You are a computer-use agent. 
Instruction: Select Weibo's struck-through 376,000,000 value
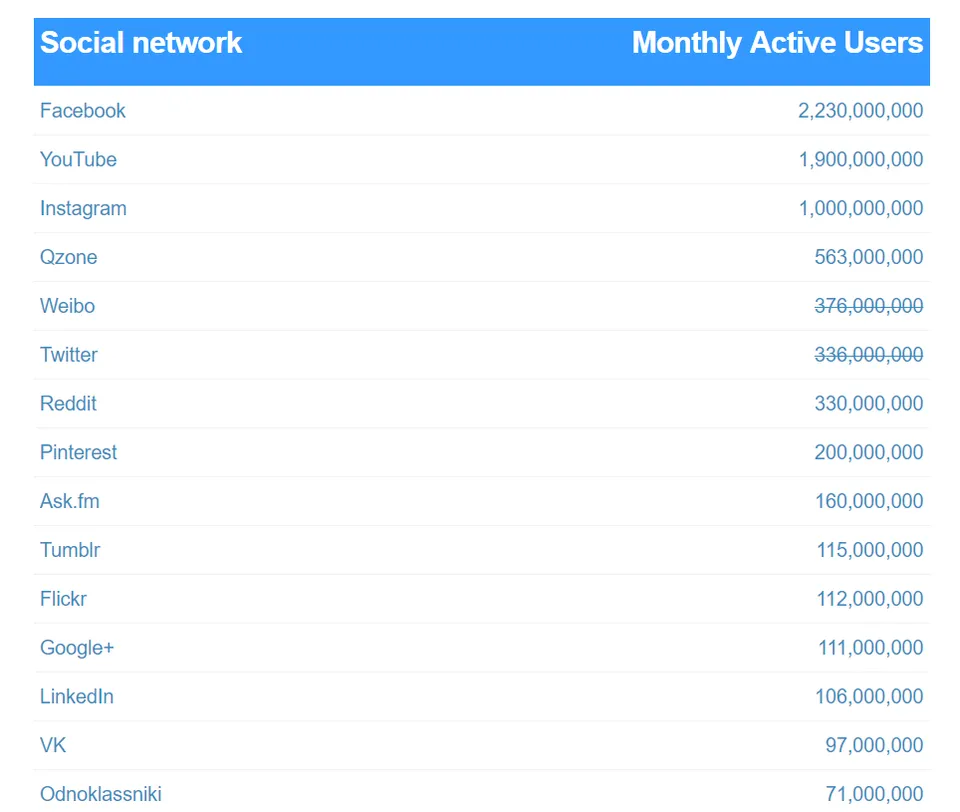click(868, 306)
